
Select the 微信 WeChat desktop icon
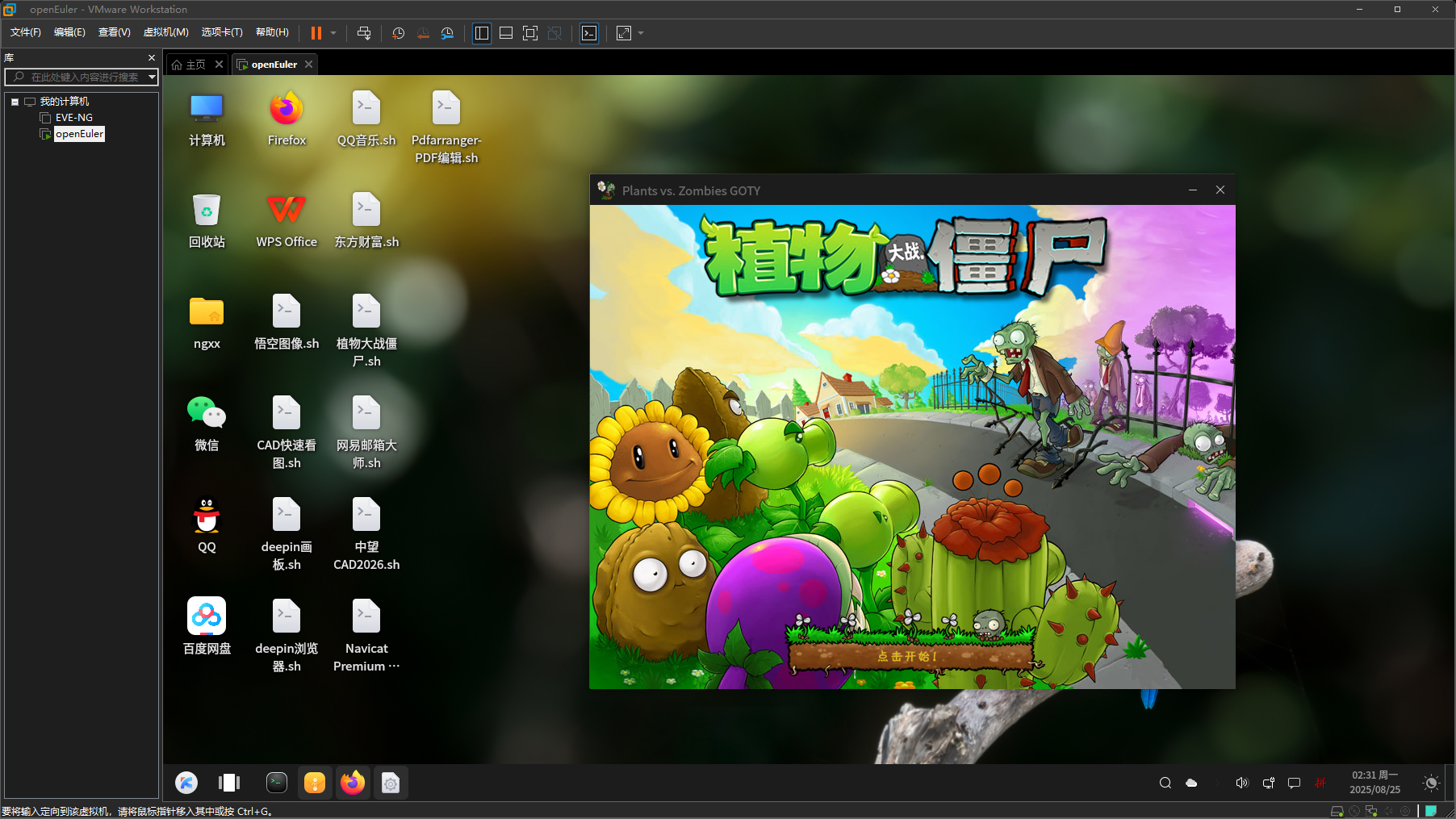pos(207,424)
